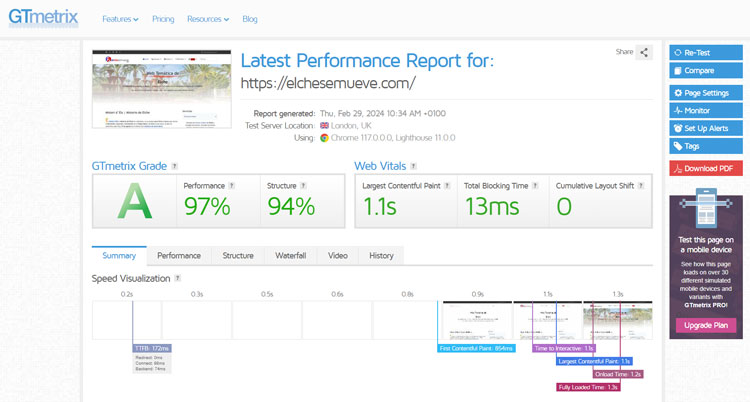
Task: Click the First Contentful Paint marker
Action: 476,348
